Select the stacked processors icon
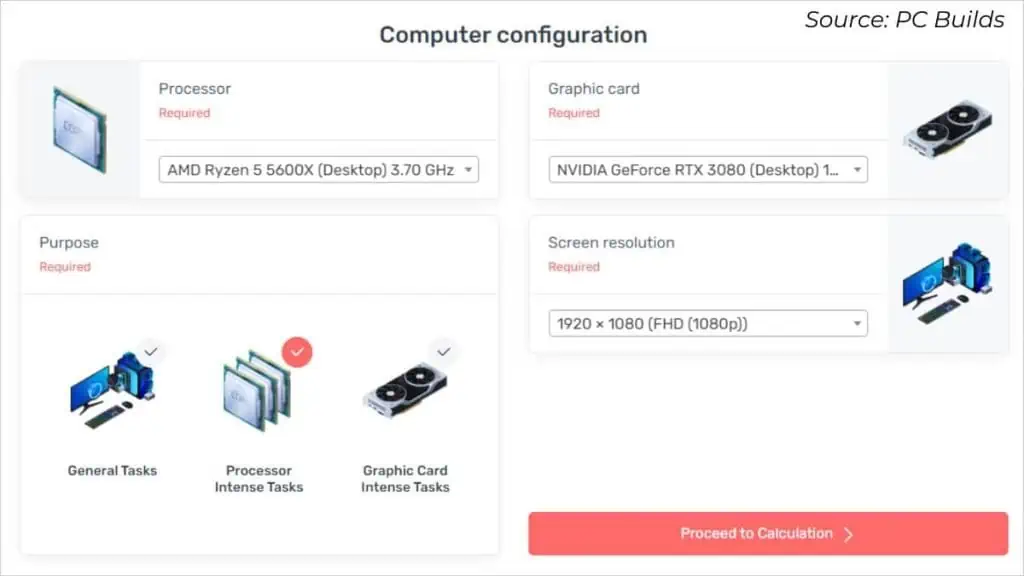Image resolution: width=1024 pixels, height=576 pixels. 256,391
